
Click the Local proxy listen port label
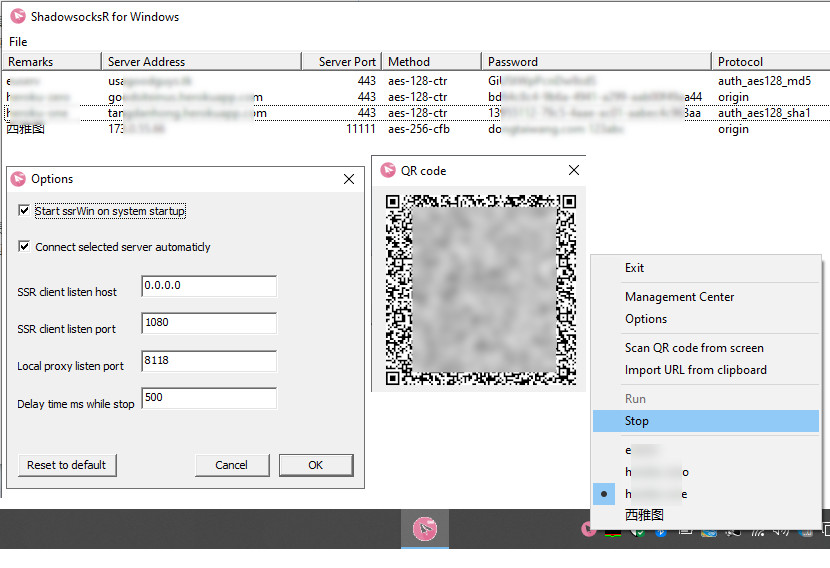70,366
